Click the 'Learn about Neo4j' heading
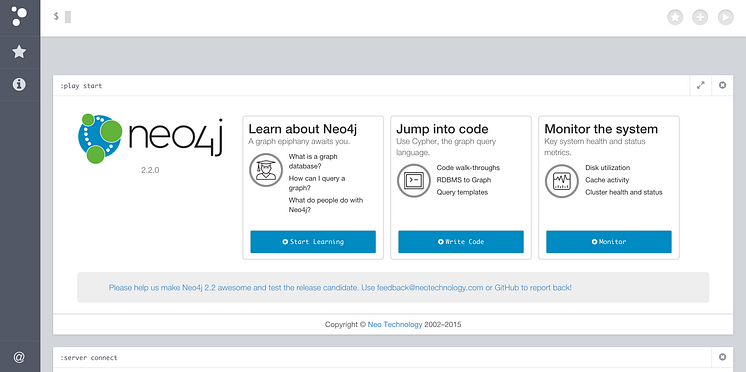 coord(303,129)
